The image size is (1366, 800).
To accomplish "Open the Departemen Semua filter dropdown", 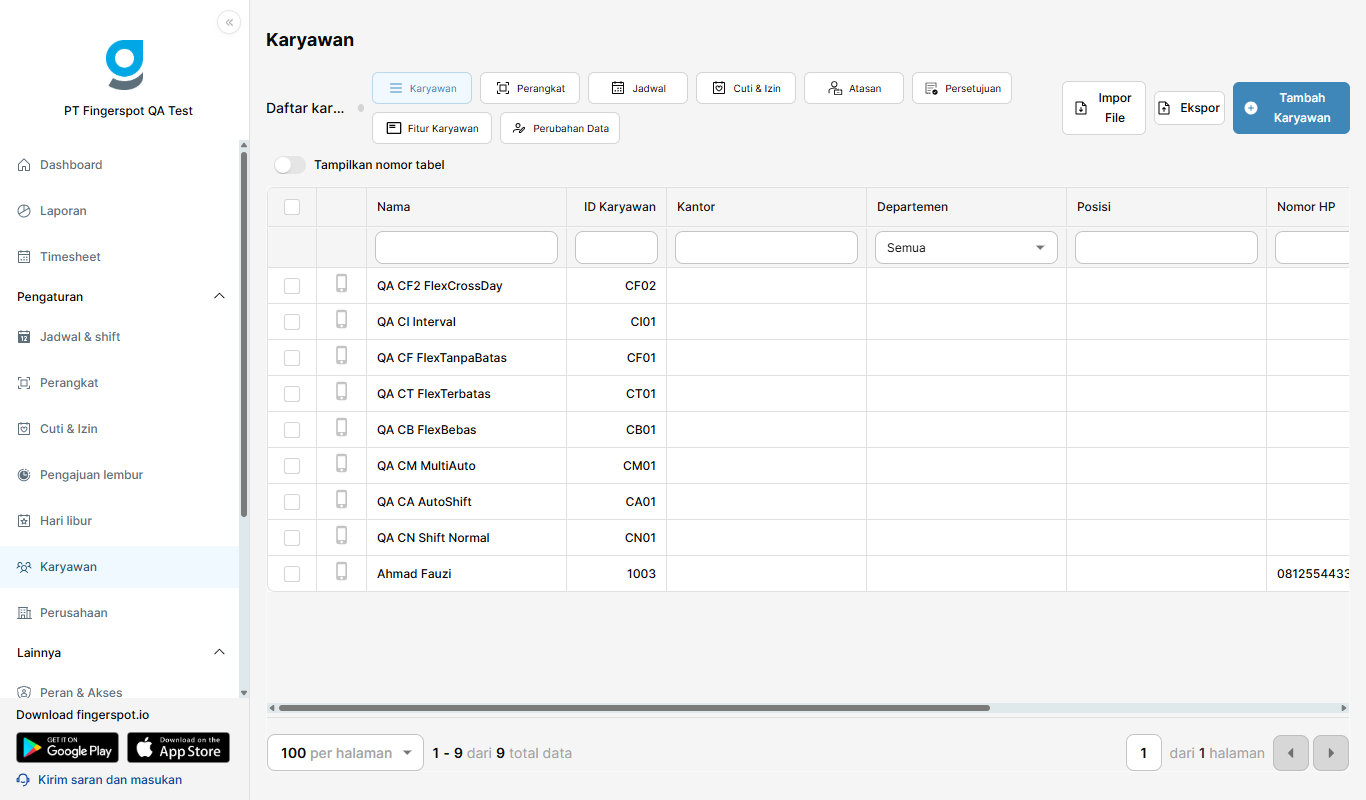I will (x=966, y=248).
